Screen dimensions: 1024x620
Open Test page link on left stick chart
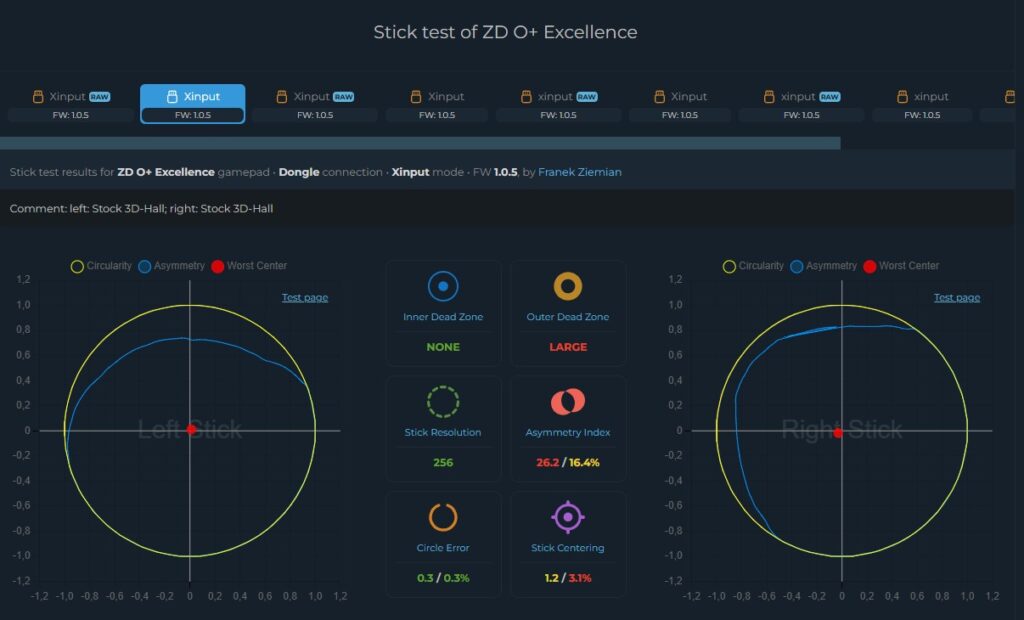point(304,297)
